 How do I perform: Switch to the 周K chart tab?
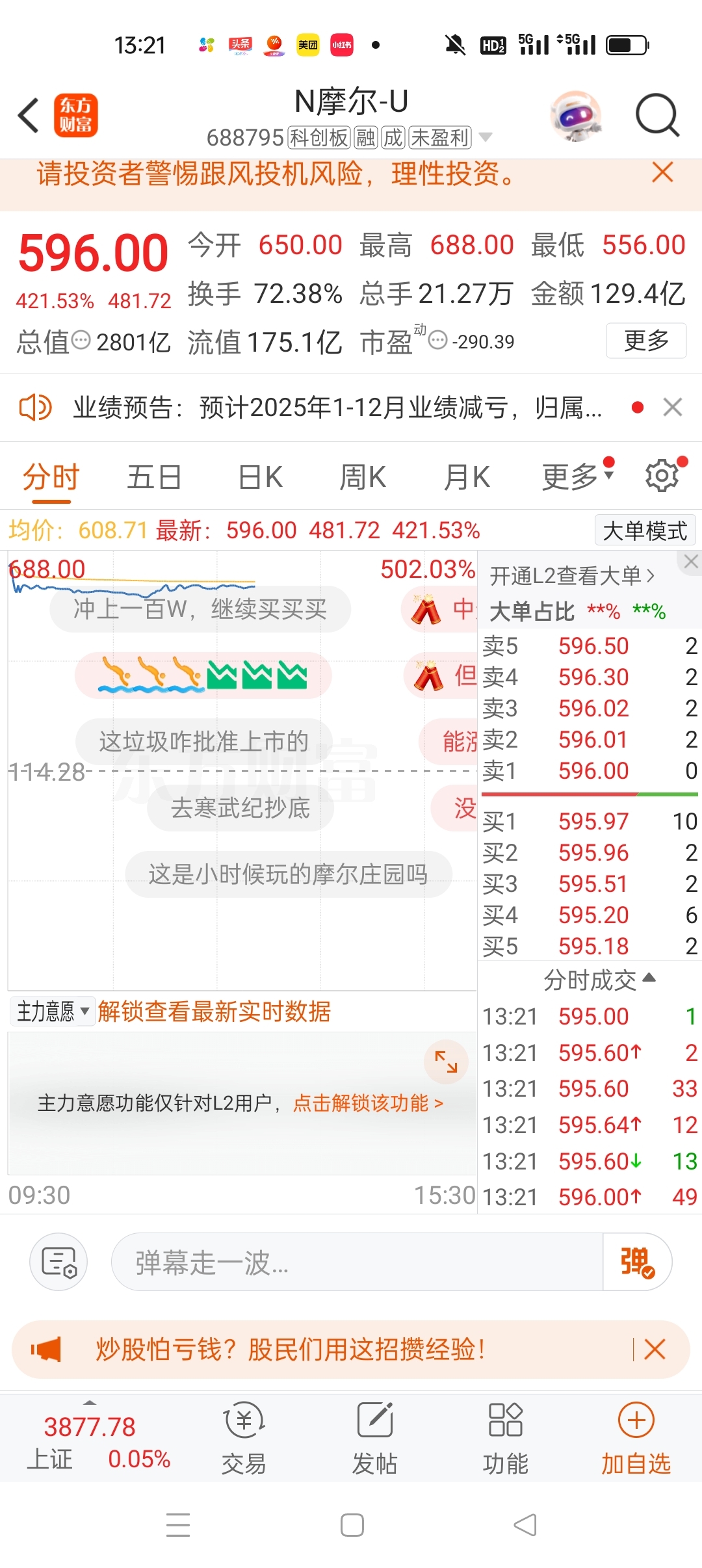pyautogui.click(x=363, y=478)
